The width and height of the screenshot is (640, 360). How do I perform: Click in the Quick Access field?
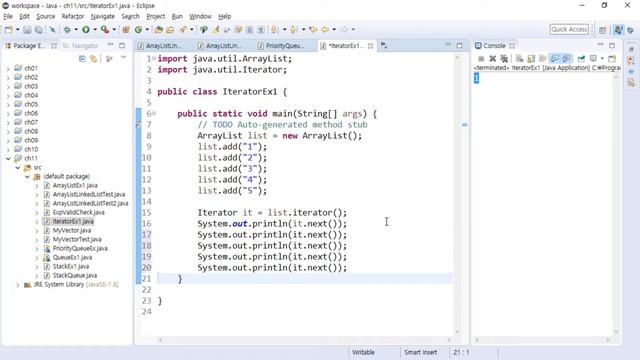point(569,29)
